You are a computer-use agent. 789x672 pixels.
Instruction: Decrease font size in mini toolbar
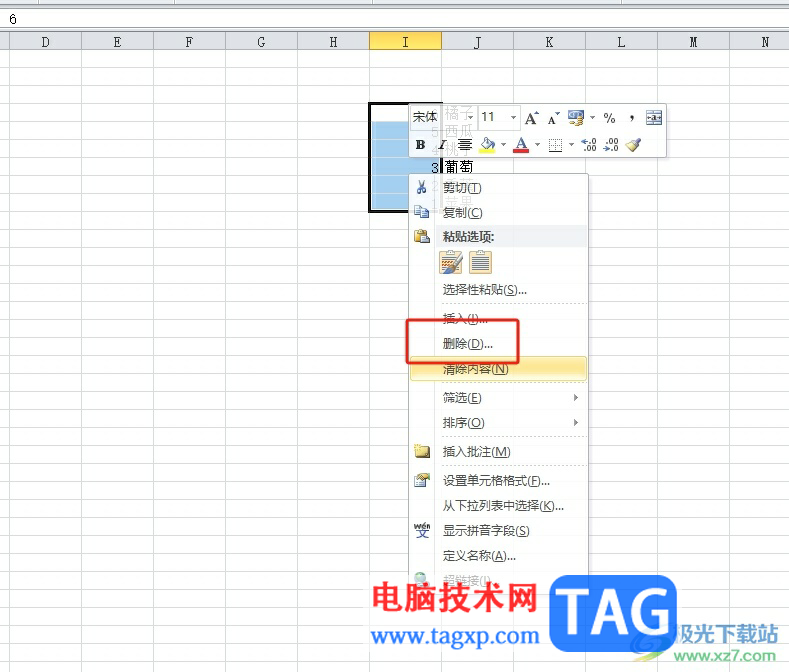pyautogui.click(x=554, y=118)
